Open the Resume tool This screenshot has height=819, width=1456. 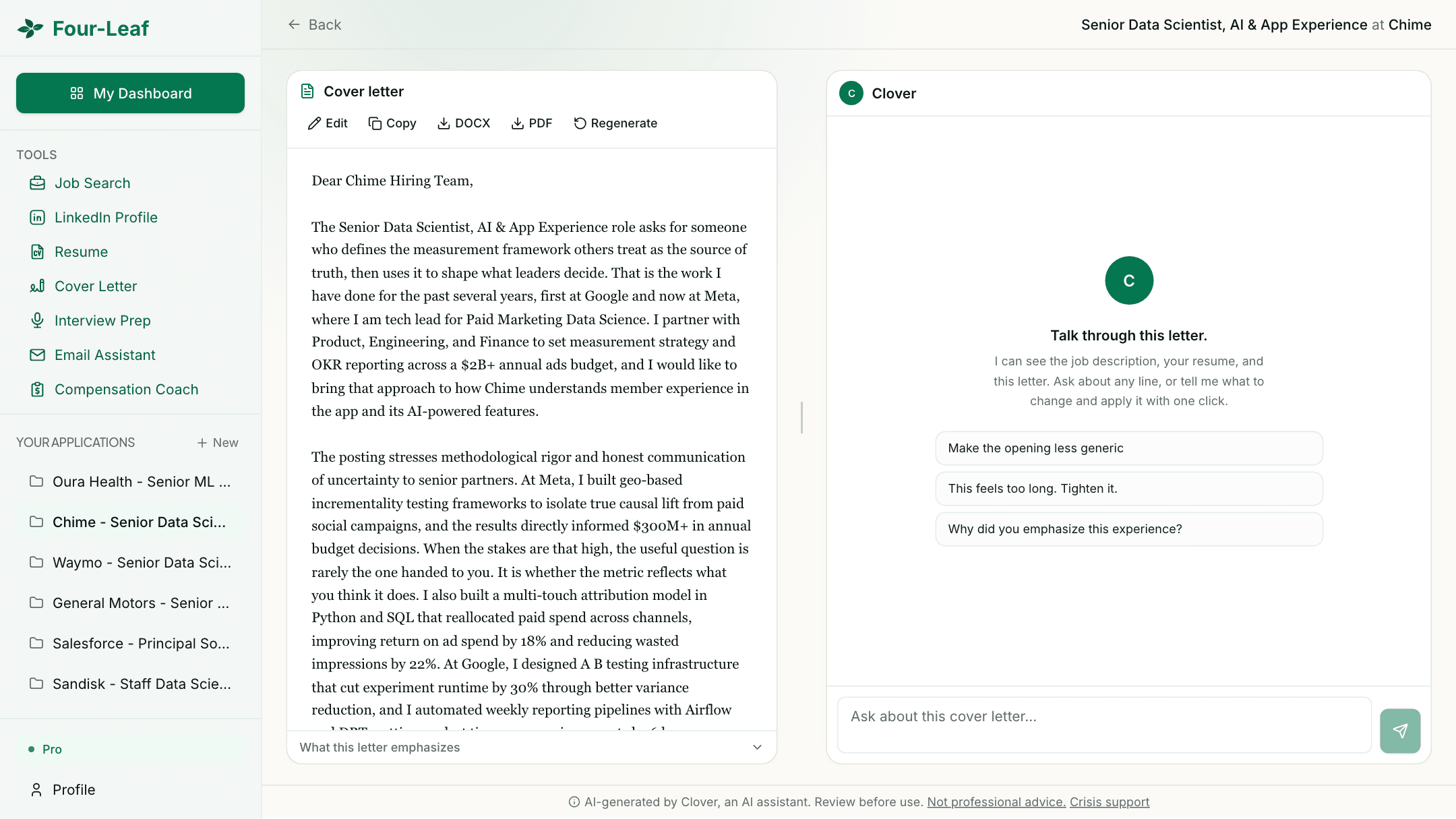tap(81, 252)
